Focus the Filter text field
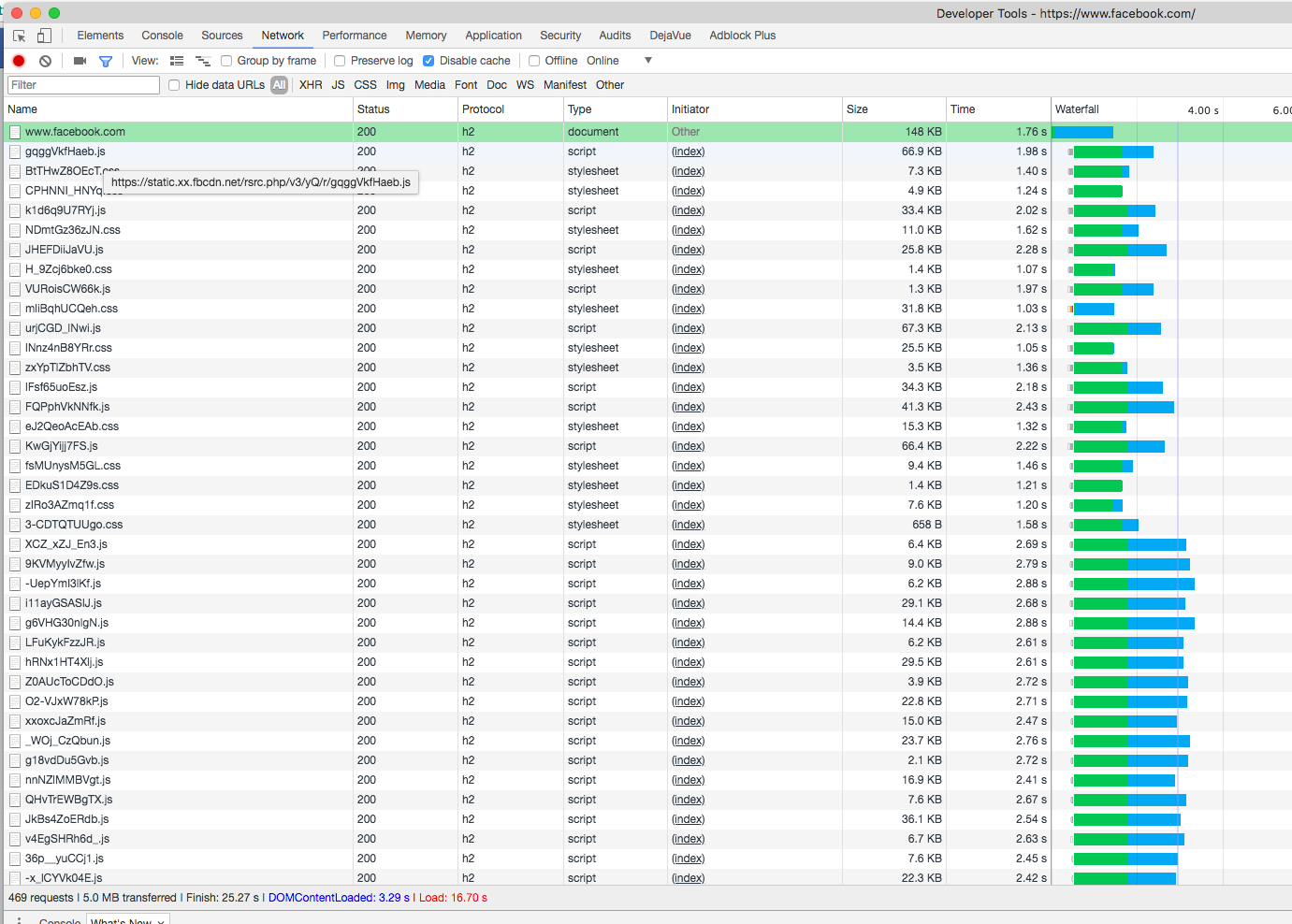This screenshot has width=1292, height=924. point(83,85)
